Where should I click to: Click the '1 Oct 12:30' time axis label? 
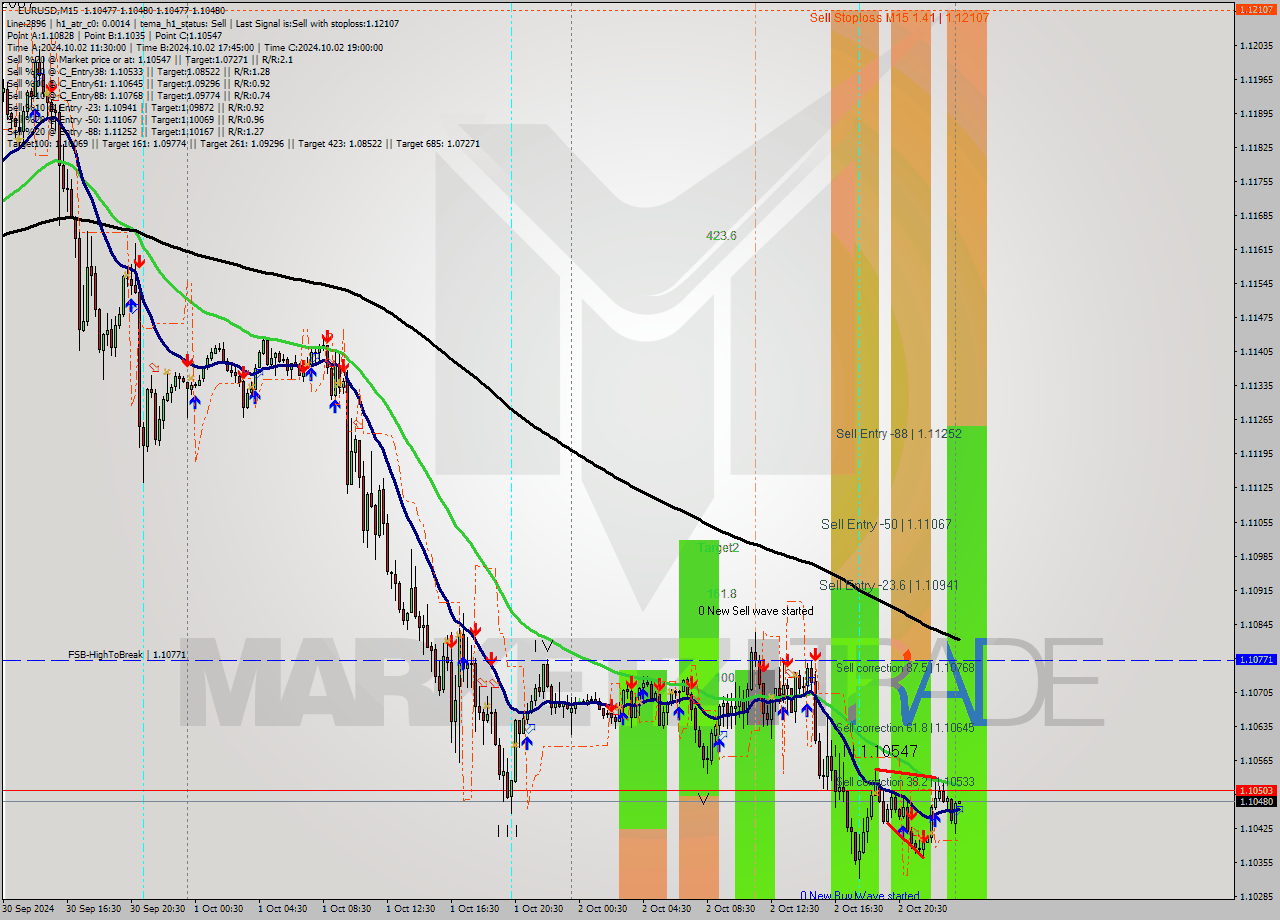410,909
